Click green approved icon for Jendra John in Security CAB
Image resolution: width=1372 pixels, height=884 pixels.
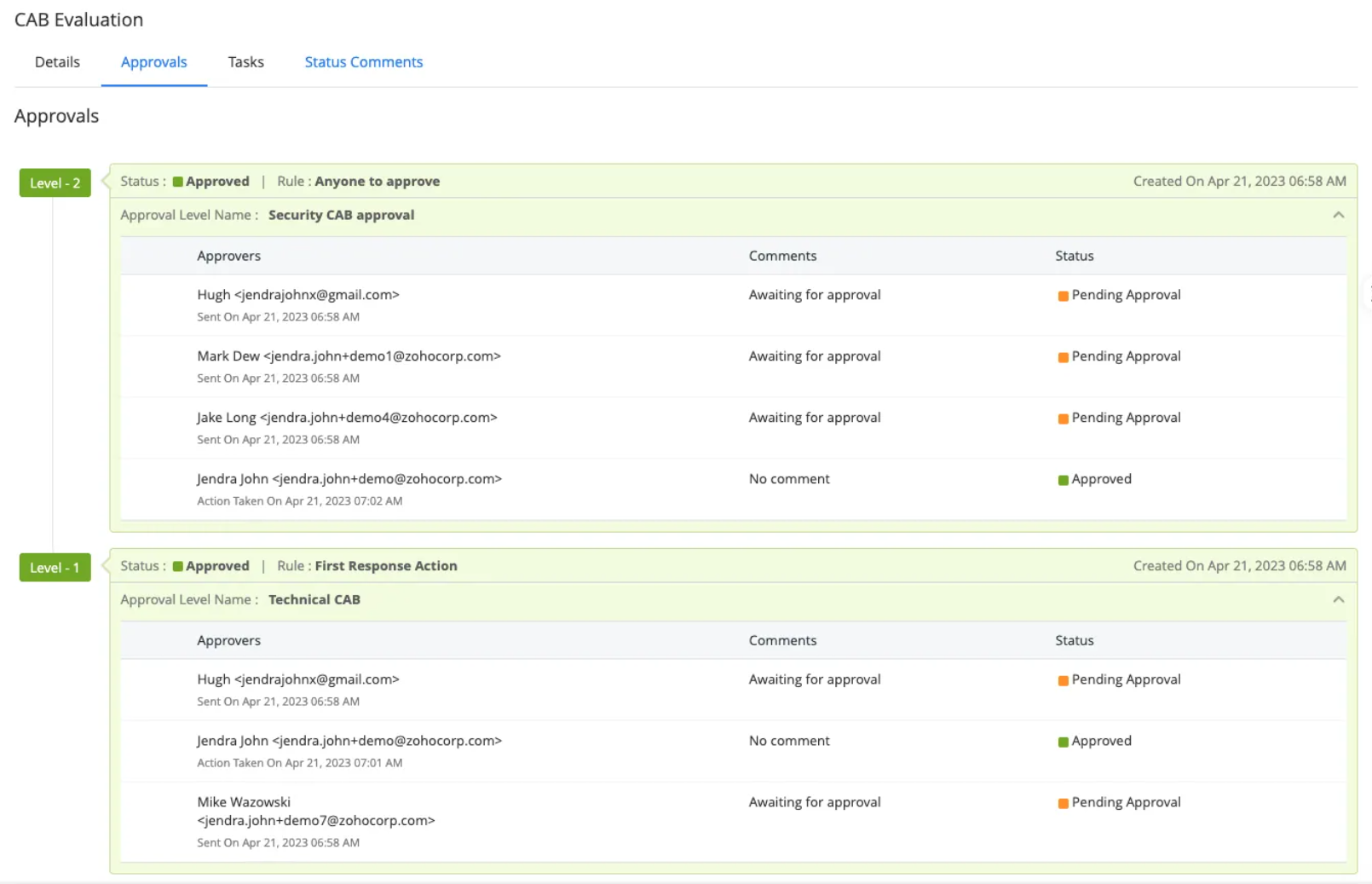(x=1063, y=480)
